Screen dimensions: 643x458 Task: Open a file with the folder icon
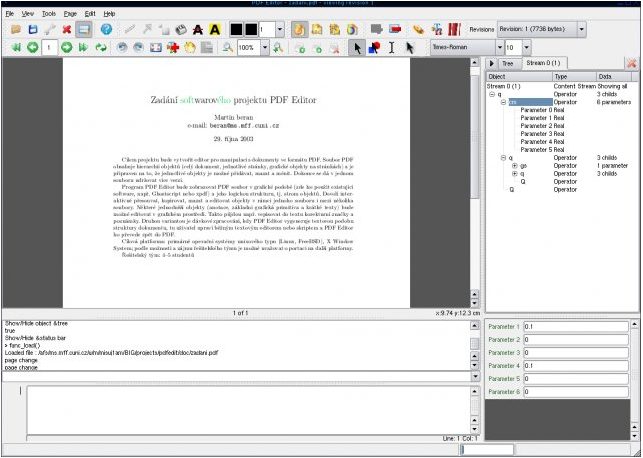[x=16, y=29]
